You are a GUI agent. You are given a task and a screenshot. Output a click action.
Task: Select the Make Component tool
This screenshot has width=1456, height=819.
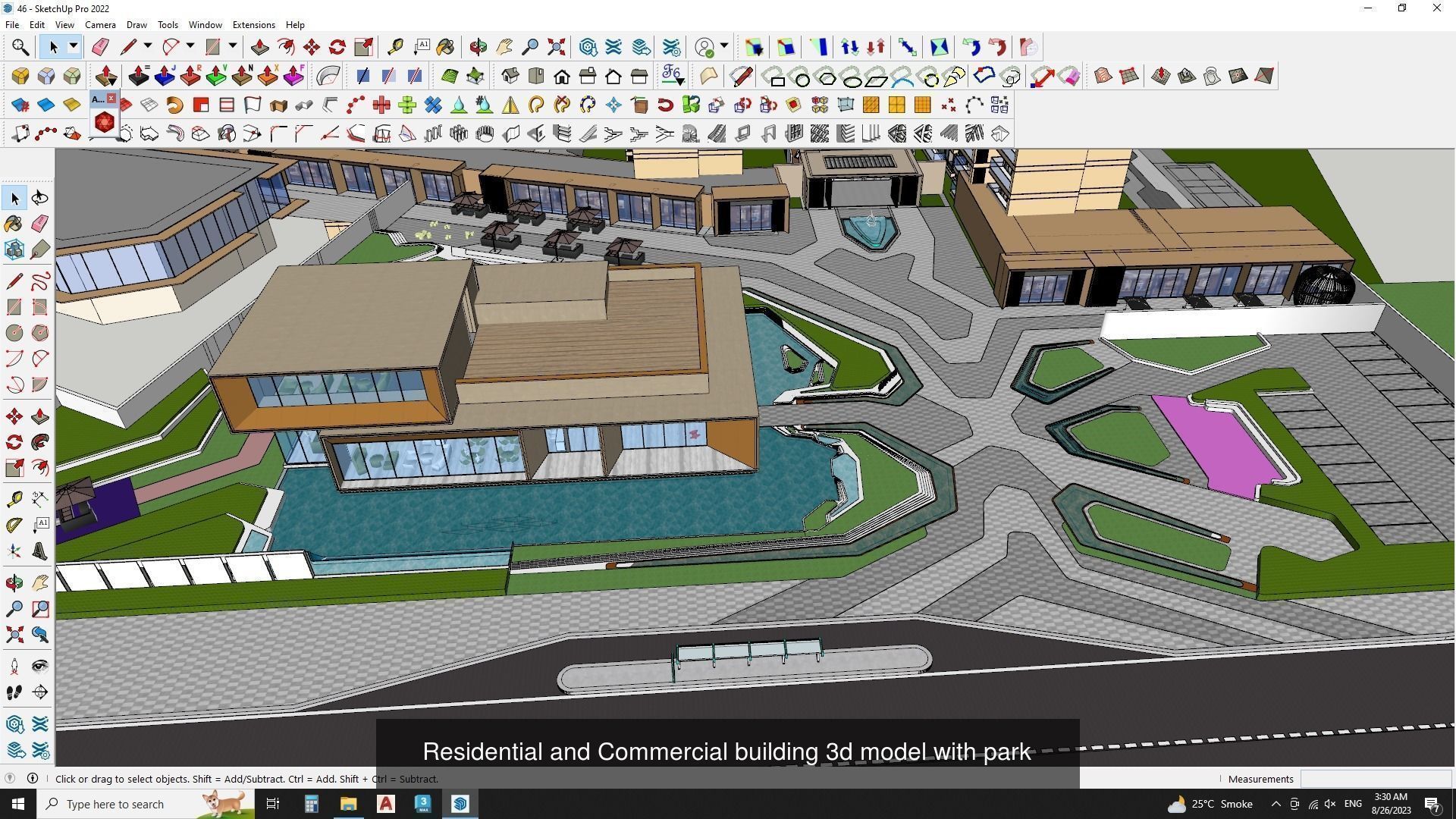tap(14, 249)
